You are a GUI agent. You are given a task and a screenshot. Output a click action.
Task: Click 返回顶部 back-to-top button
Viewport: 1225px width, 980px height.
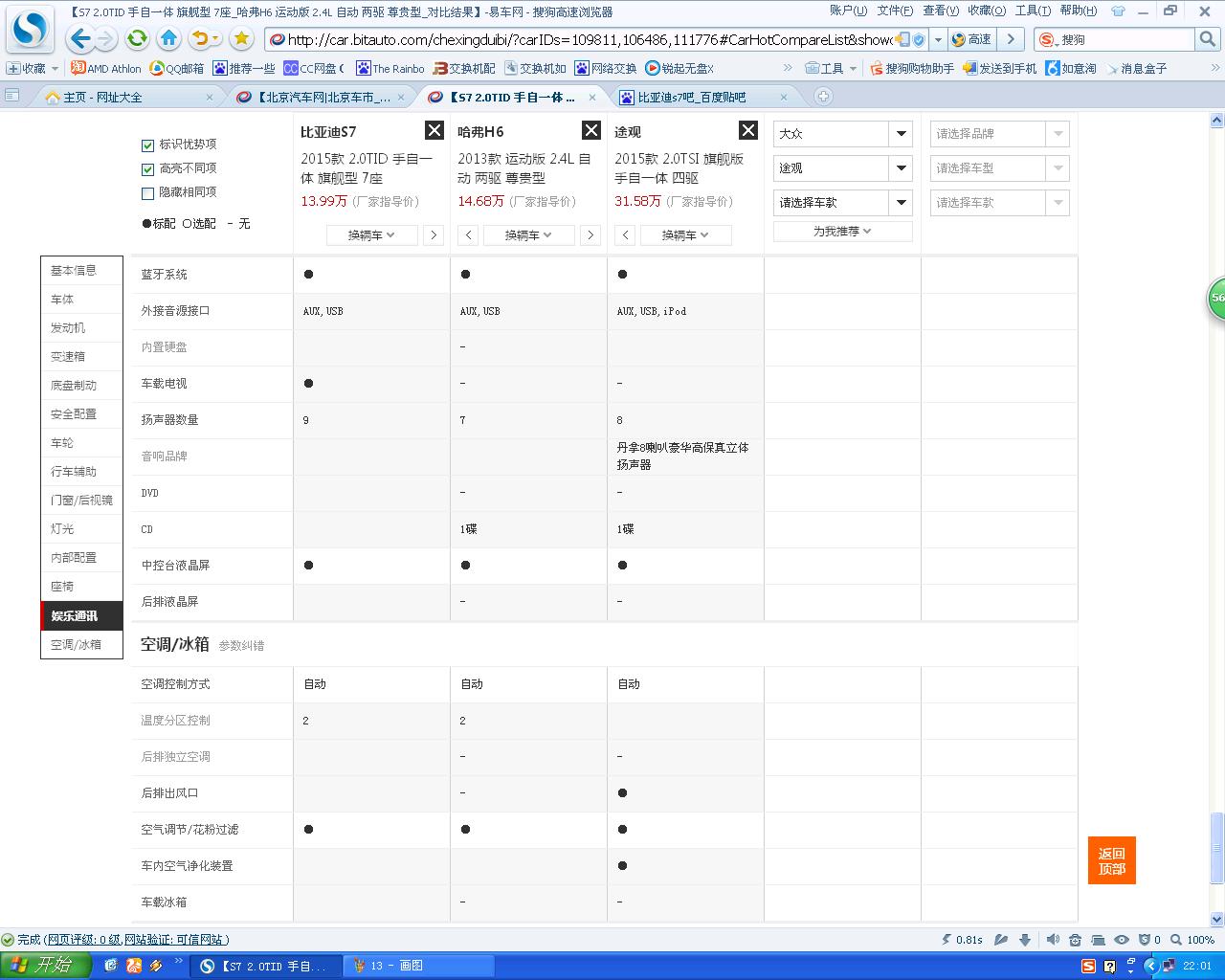pyautogui.click(x=1112, y=860)
